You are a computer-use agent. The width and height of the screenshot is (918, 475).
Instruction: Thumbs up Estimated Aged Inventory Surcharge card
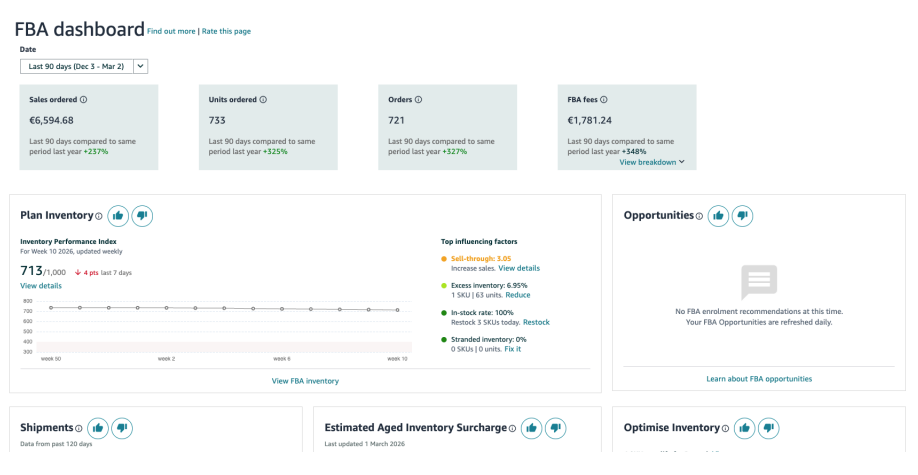532,428
